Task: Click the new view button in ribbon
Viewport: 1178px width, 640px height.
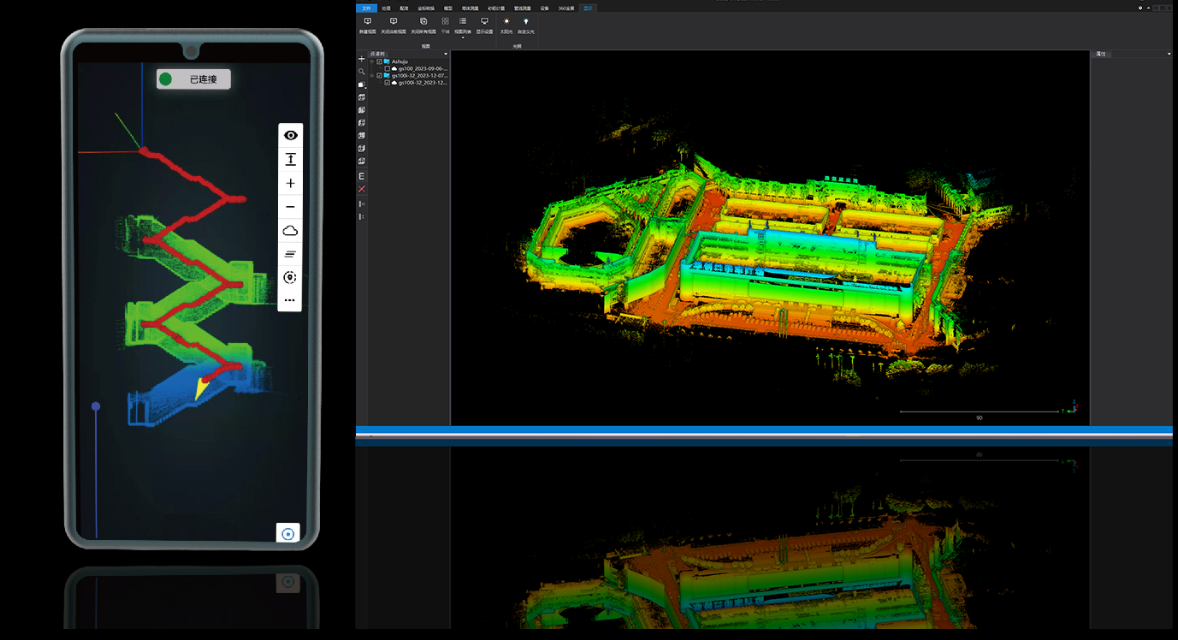Action: 367,25
